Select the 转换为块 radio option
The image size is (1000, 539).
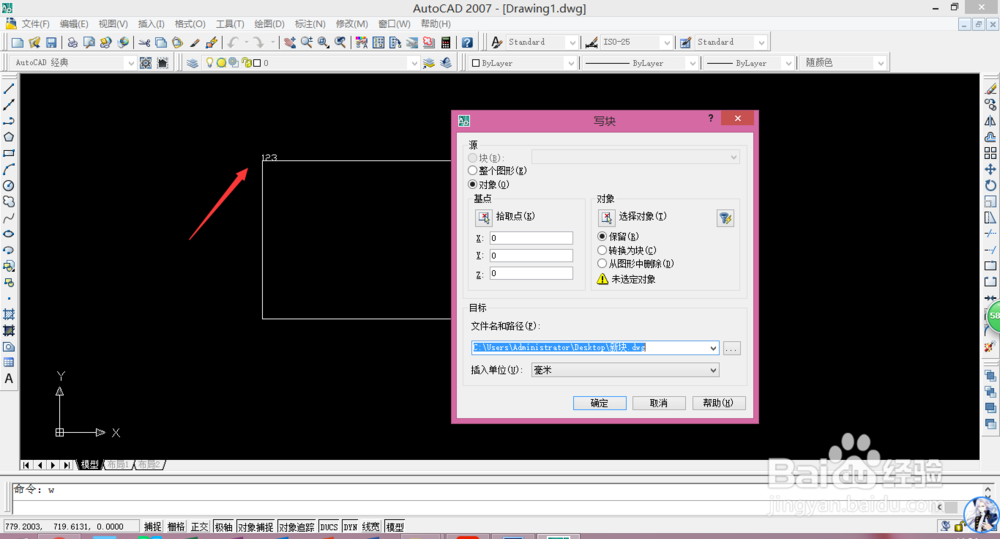pos(602,250)
